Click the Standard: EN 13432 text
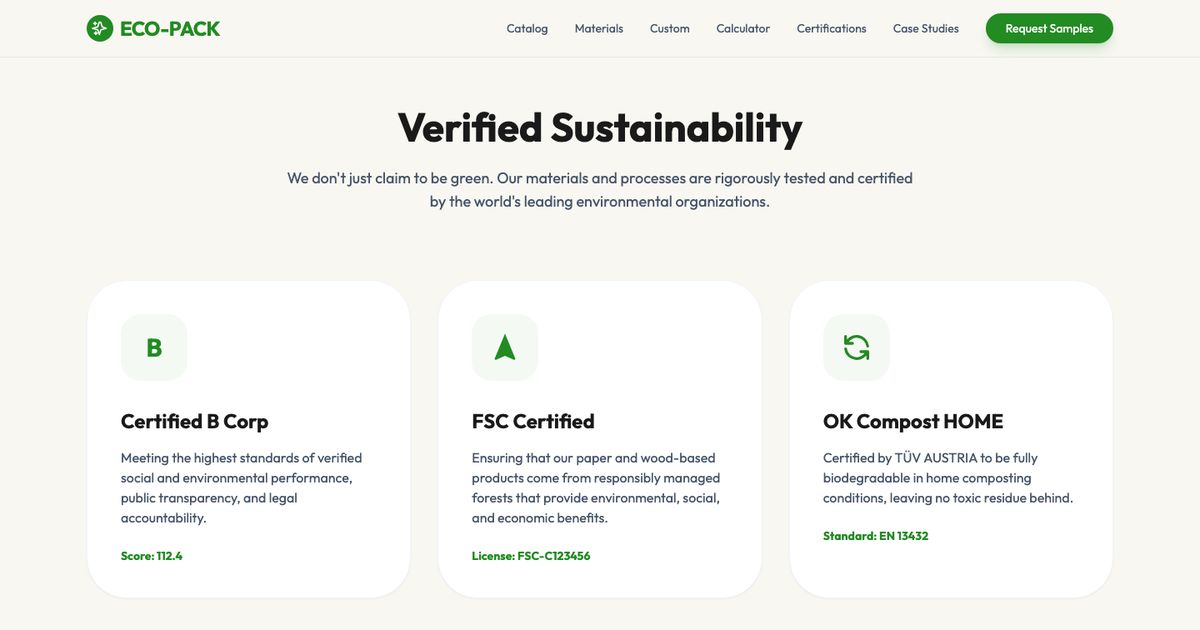Viewport: 1200px width, 630px height. pos(876,536)
